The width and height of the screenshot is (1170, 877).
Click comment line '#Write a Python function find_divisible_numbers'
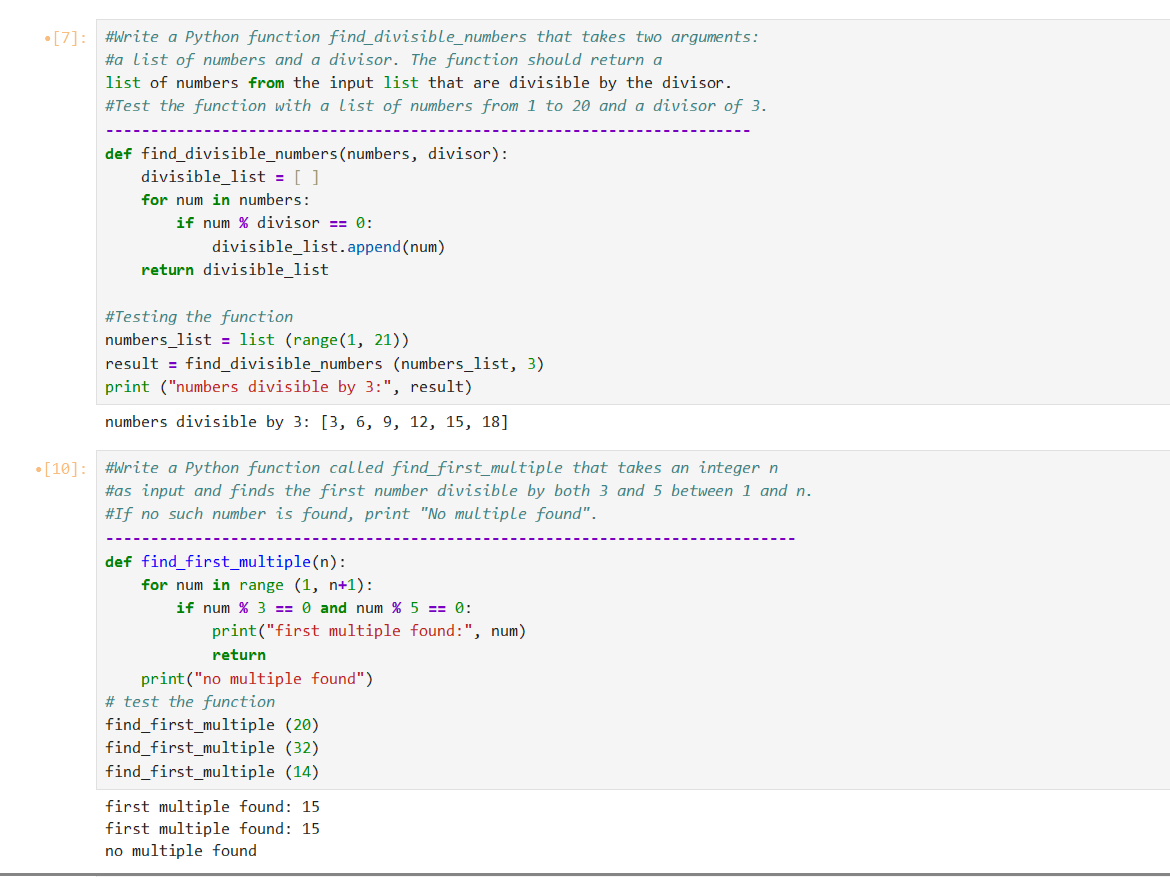point(431,37)
